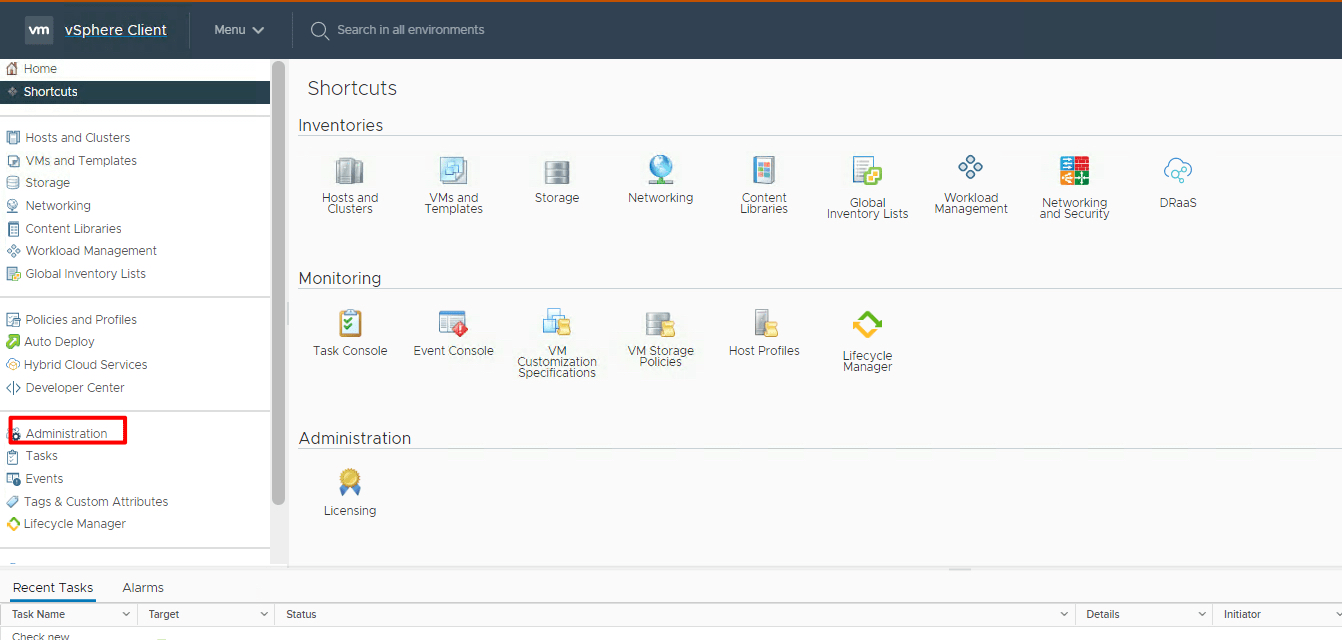Click the search in all environments field
Viewport: 1342px width, 640px height.
410,29
